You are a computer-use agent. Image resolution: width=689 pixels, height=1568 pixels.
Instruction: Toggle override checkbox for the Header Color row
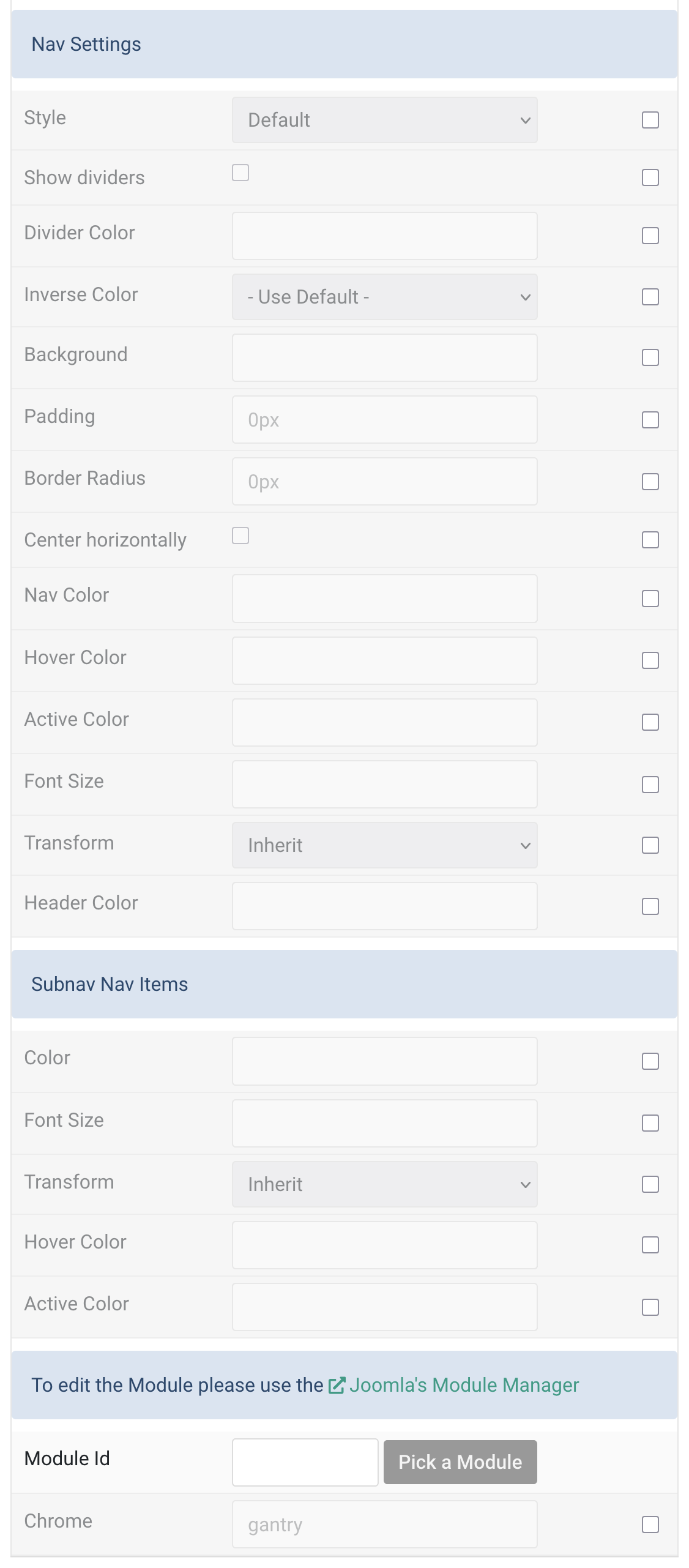tap(650, 906)
